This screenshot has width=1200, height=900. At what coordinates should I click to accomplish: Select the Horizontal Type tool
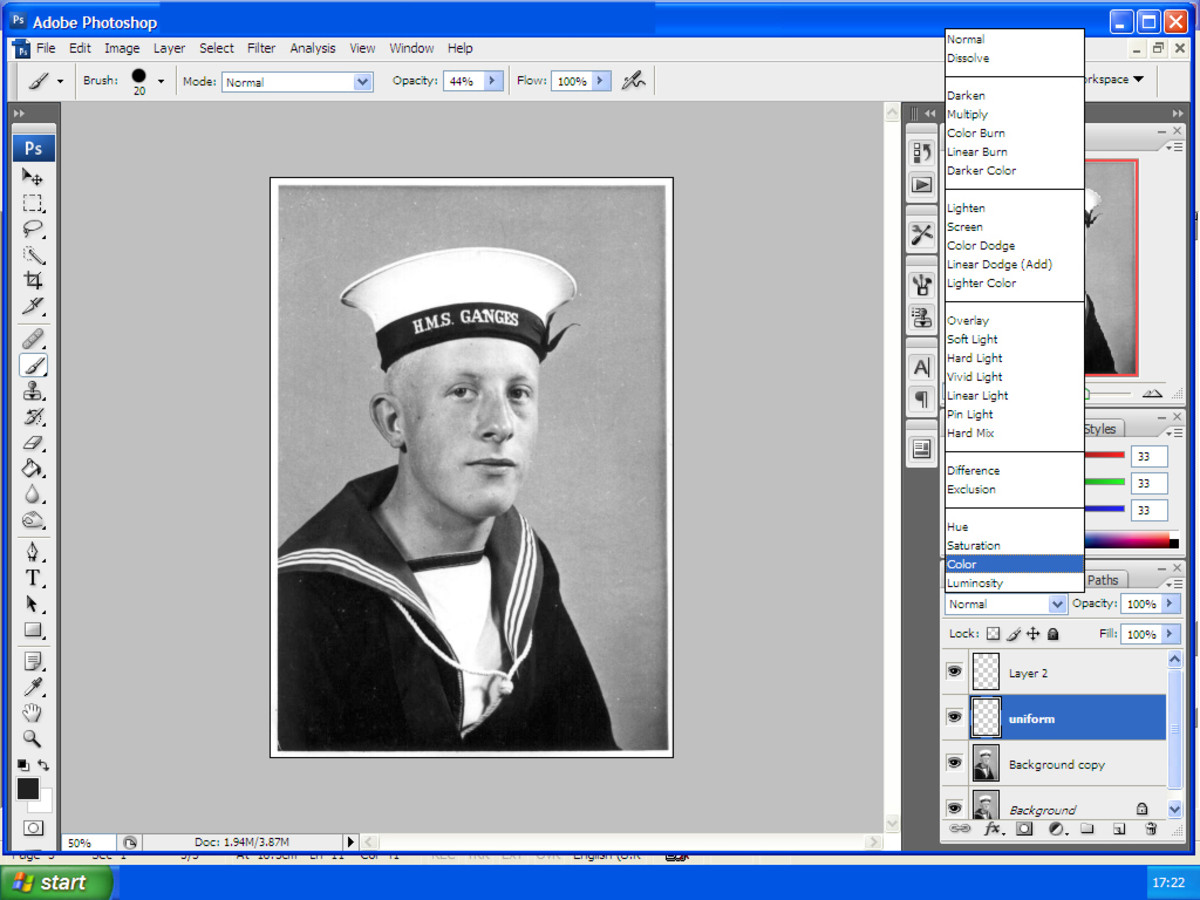(x=33, y=578)
